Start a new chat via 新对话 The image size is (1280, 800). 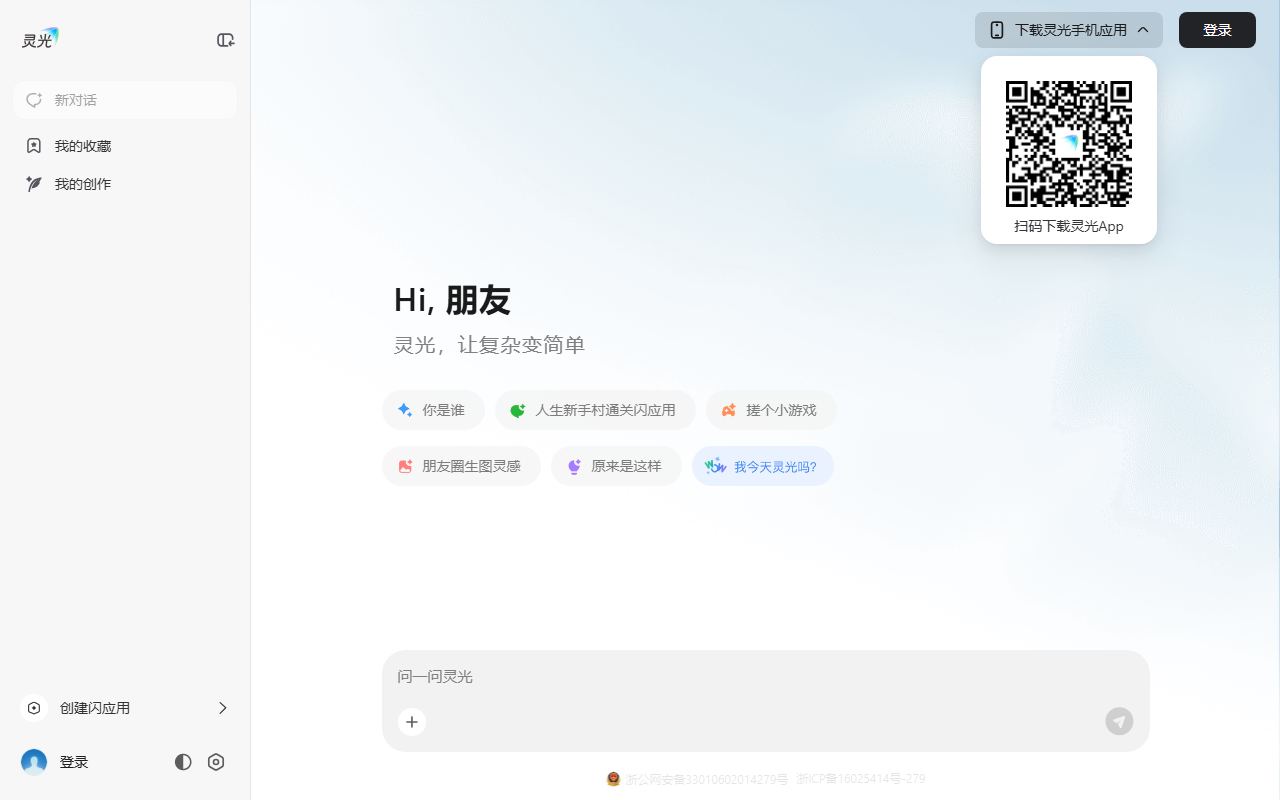pyautogui.click(x=125, y=100)
